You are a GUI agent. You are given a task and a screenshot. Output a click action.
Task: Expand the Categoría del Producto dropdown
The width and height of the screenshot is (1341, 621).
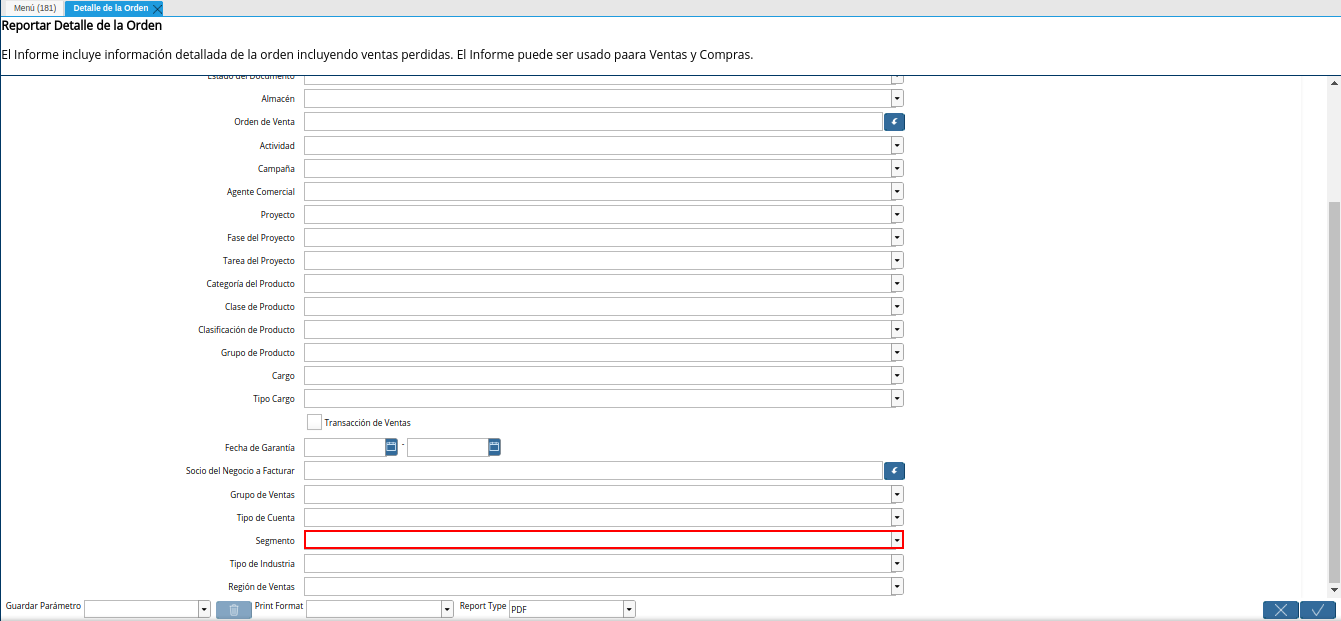click(x=897, y=284)
